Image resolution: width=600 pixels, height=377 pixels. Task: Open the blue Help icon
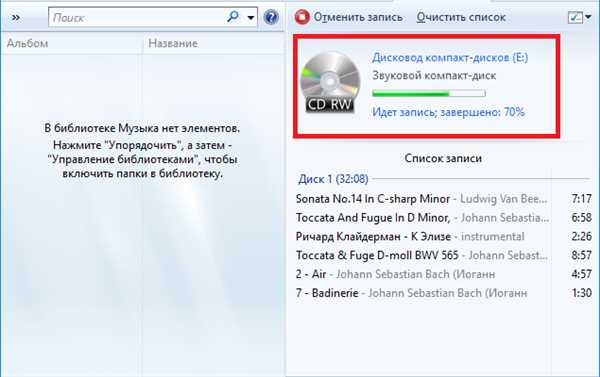271,17
